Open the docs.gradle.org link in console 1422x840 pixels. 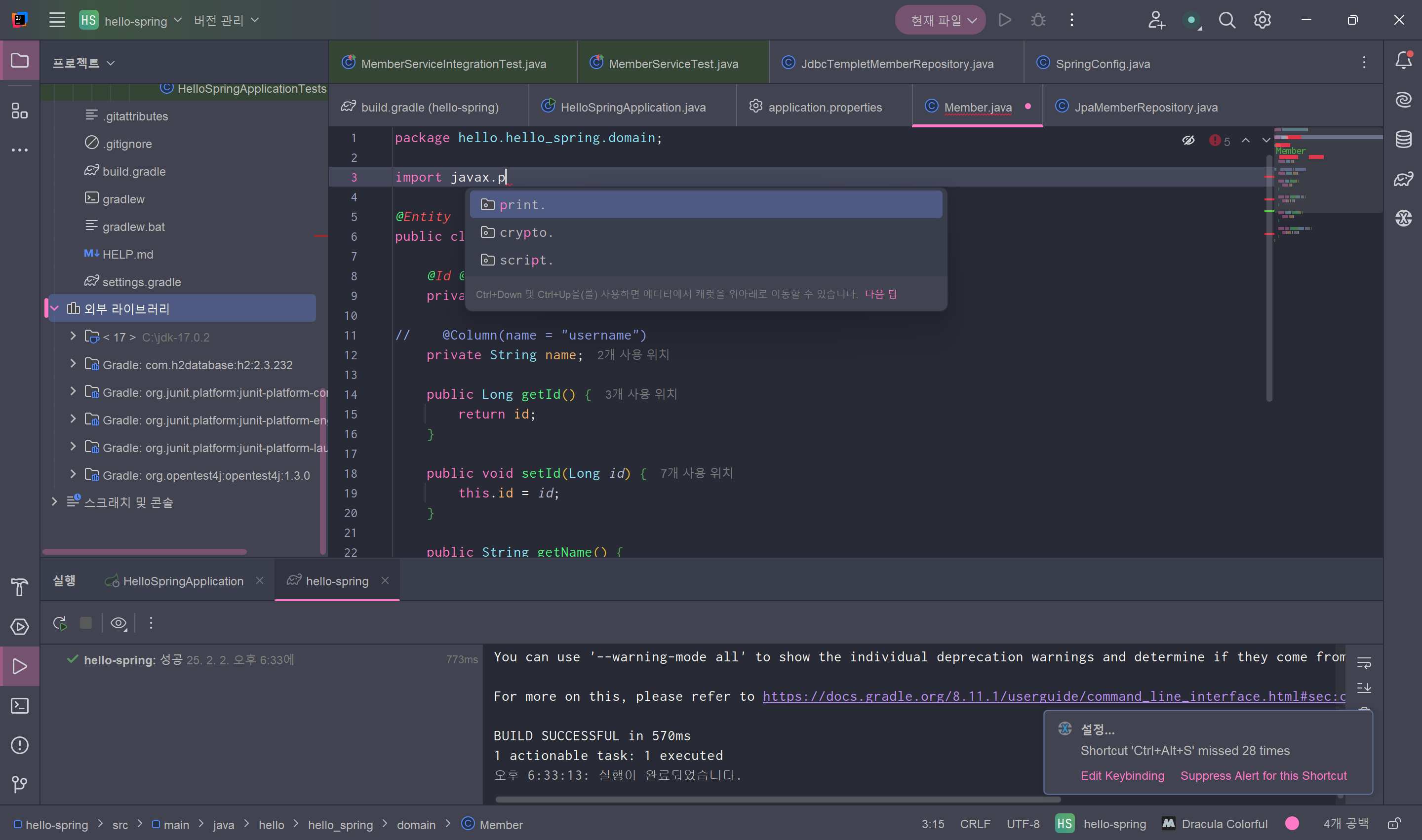click(1054, 696)
